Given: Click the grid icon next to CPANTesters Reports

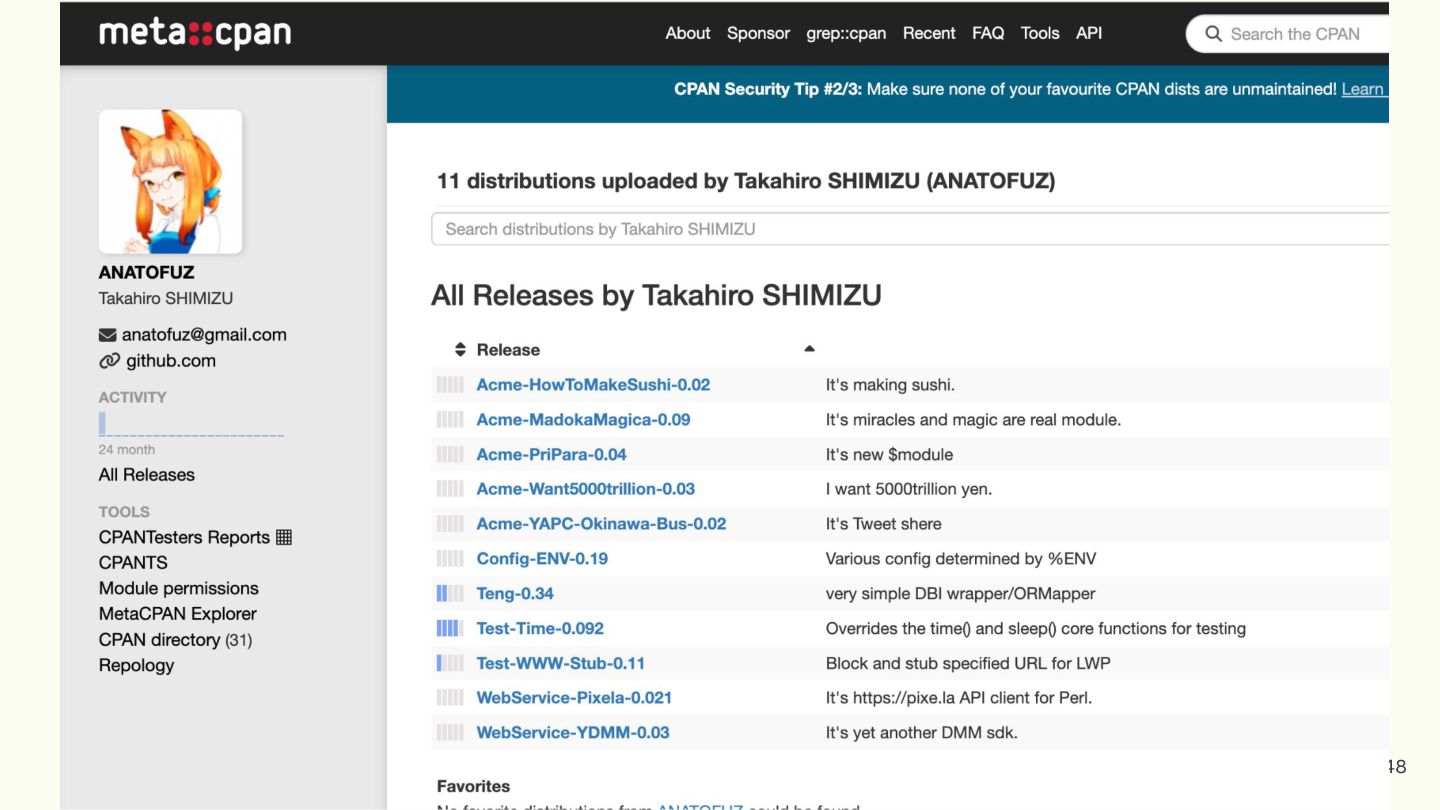Looking at the screenshot, I should coord(284,537).
